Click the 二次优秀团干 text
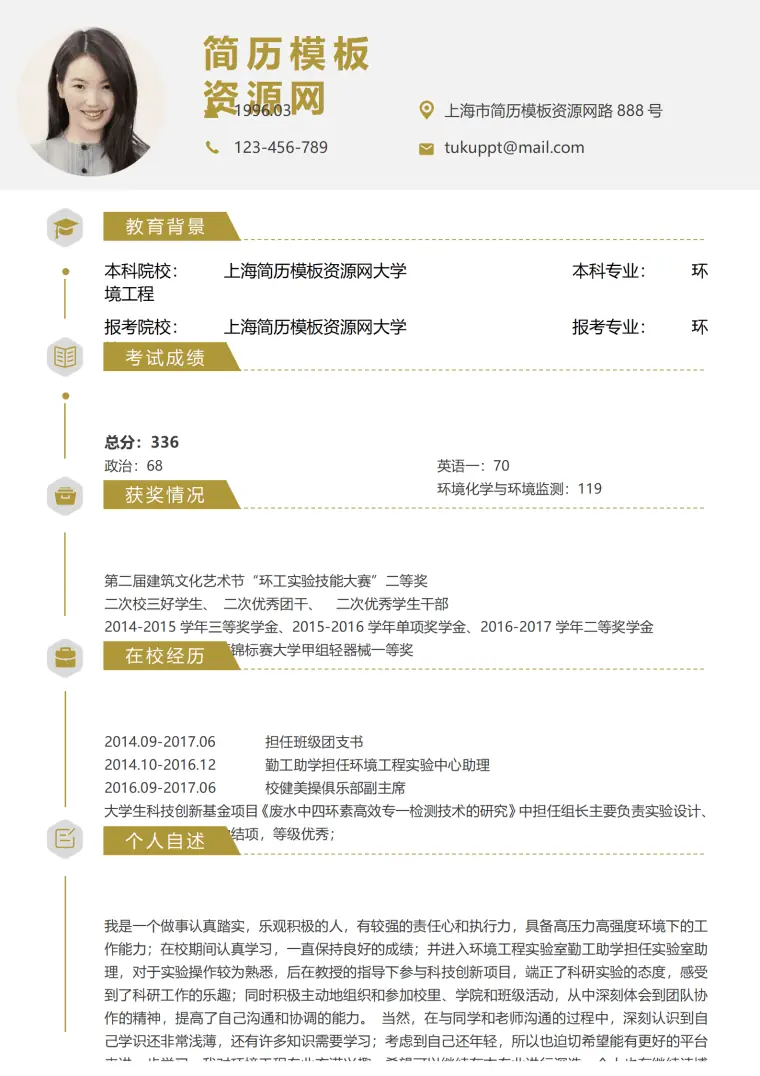This screenshot has width=760, height=1076. pyautogui.click(x=269, y=604)
